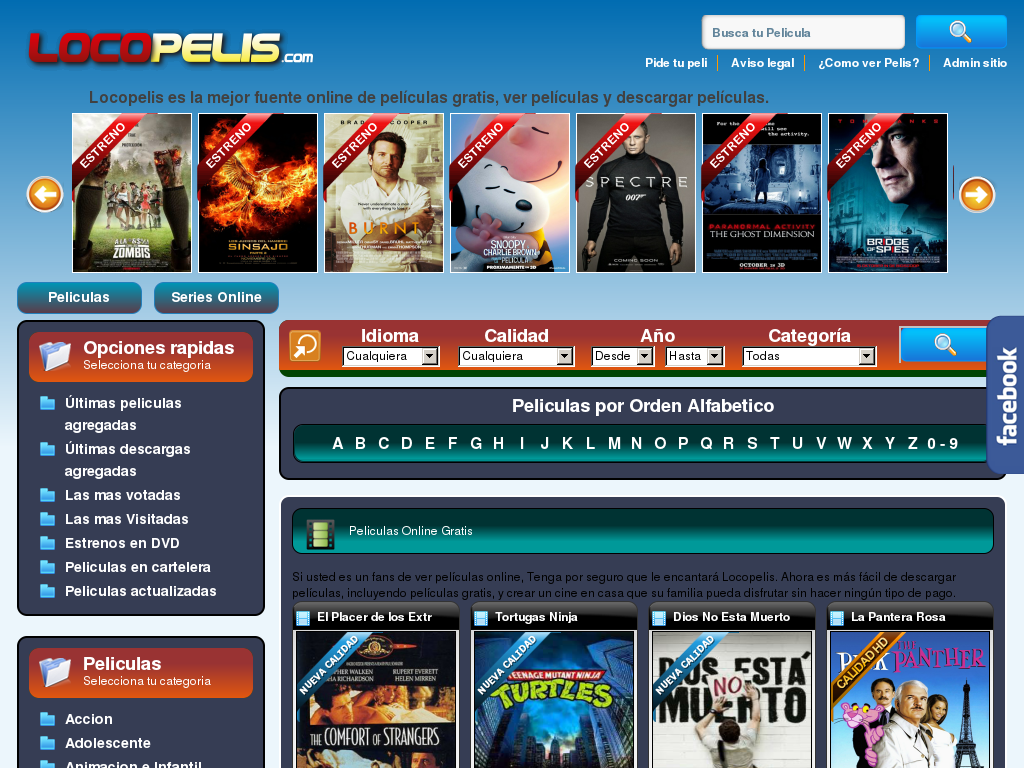The height and width of the screenshot is (768, 1024).
Task: Open the Año Hasta dropdown
Action: coord(695,356)
